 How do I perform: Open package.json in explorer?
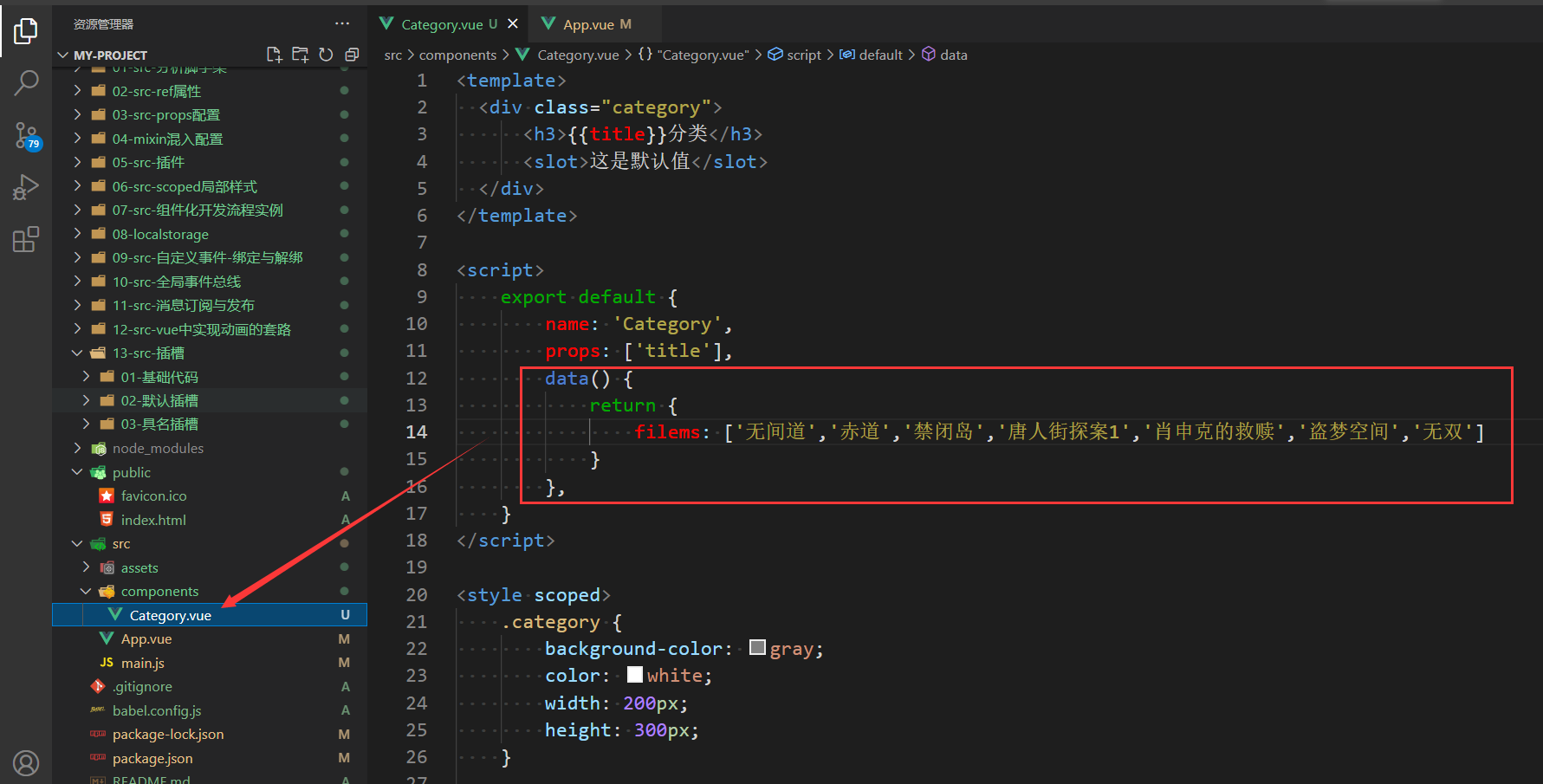coord(152,758)
